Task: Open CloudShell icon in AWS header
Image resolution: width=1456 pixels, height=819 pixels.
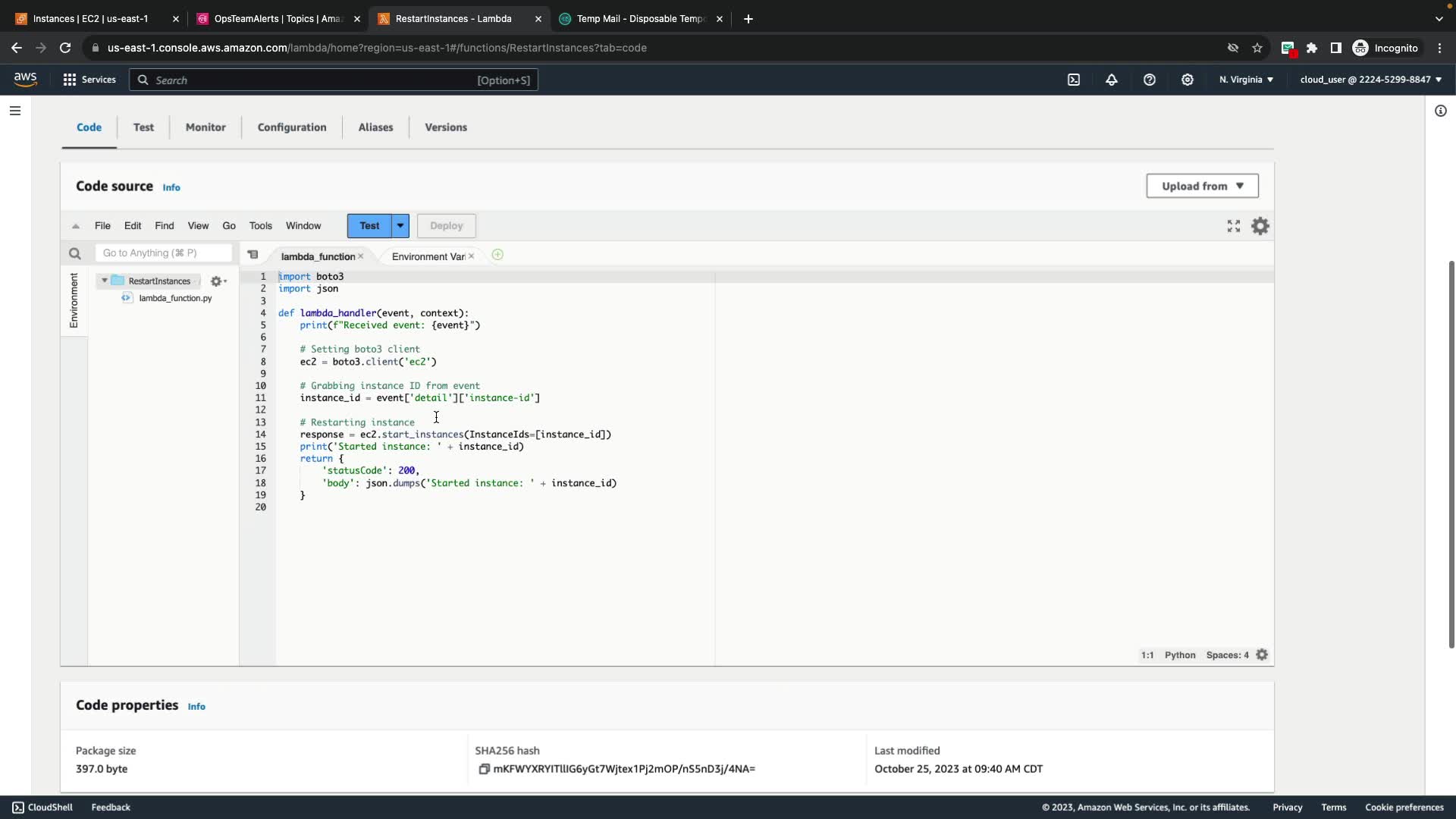Action: [1074, 80]
